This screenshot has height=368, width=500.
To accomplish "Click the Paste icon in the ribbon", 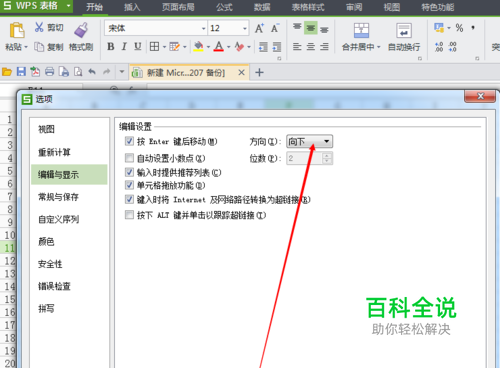I will [17, 30].
